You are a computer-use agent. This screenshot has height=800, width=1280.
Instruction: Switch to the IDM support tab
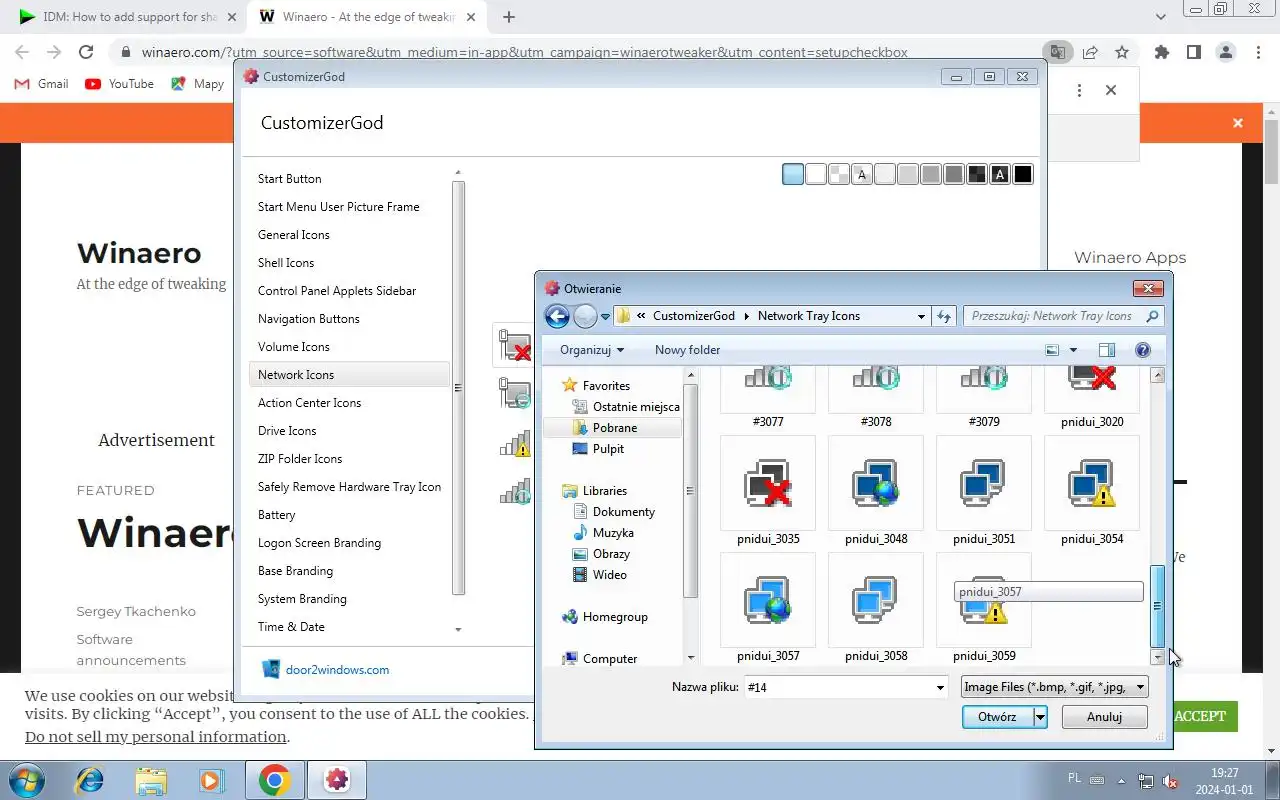(128, 17)
